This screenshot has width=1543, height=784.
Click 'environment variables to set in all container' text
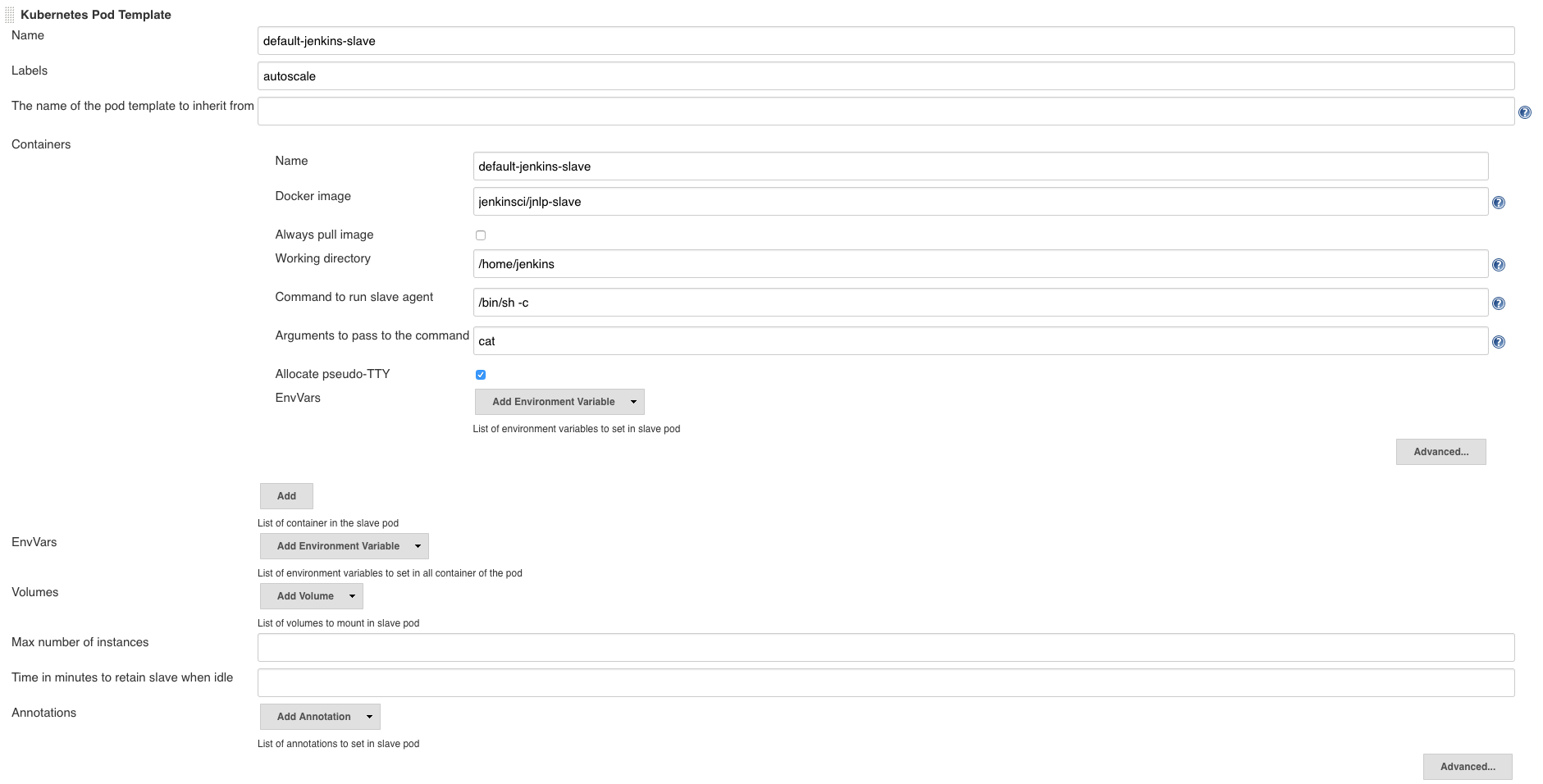(x=391, y=573)
